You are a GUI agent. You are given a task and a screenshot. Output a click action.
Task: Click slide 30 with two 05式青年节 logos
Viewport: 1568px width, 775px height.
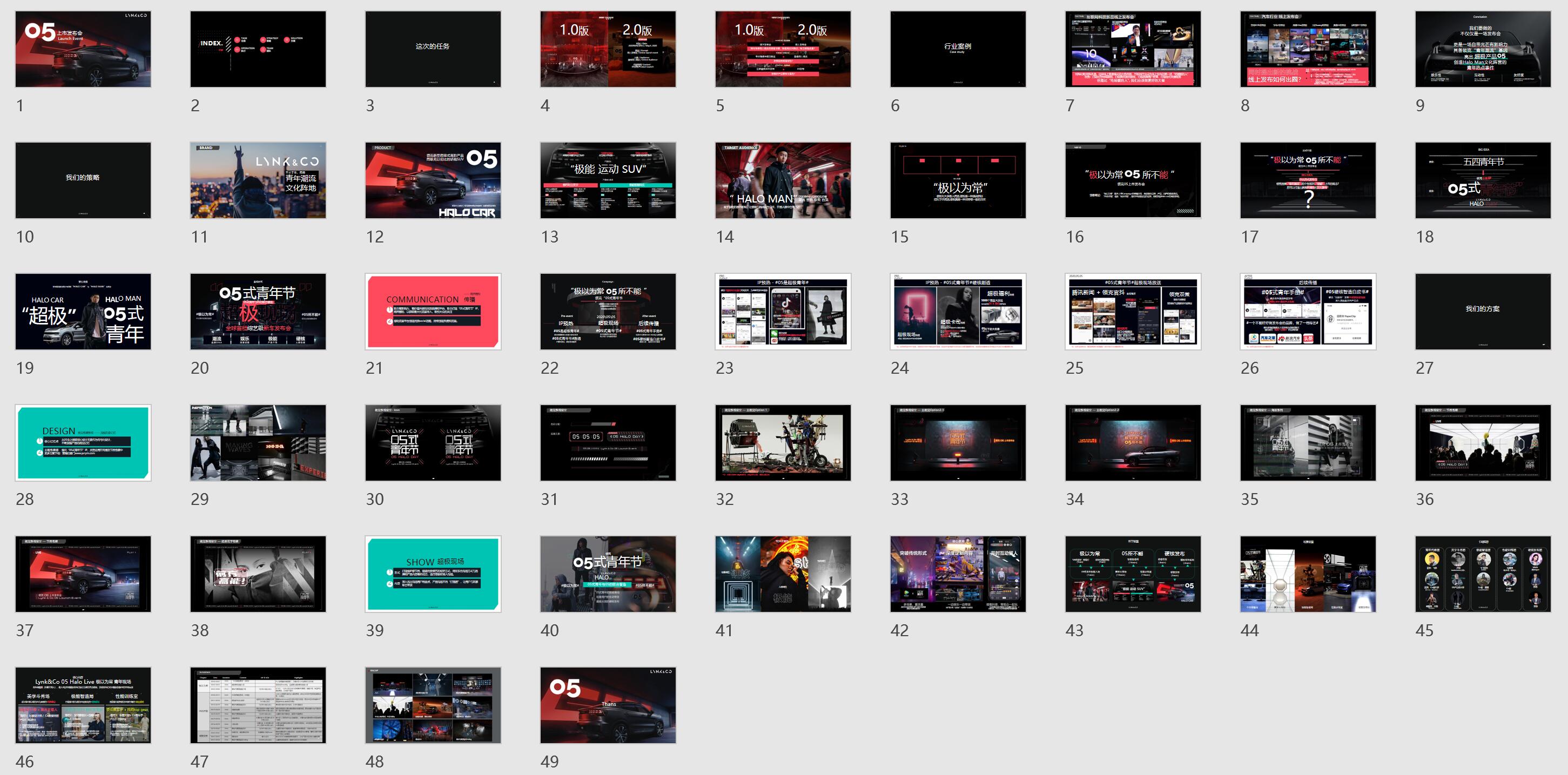click(433, 443)
